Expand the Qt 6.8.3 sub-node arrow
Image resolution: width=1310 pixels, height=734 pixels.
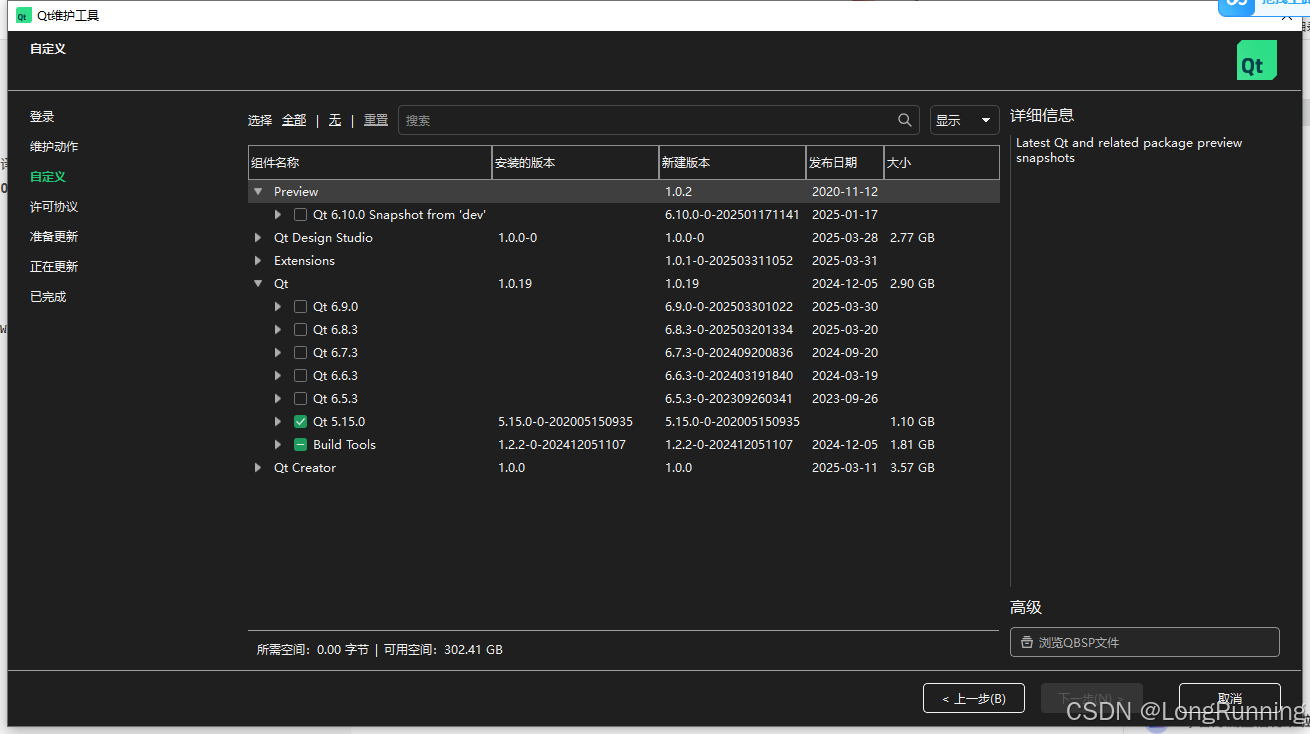278,330
